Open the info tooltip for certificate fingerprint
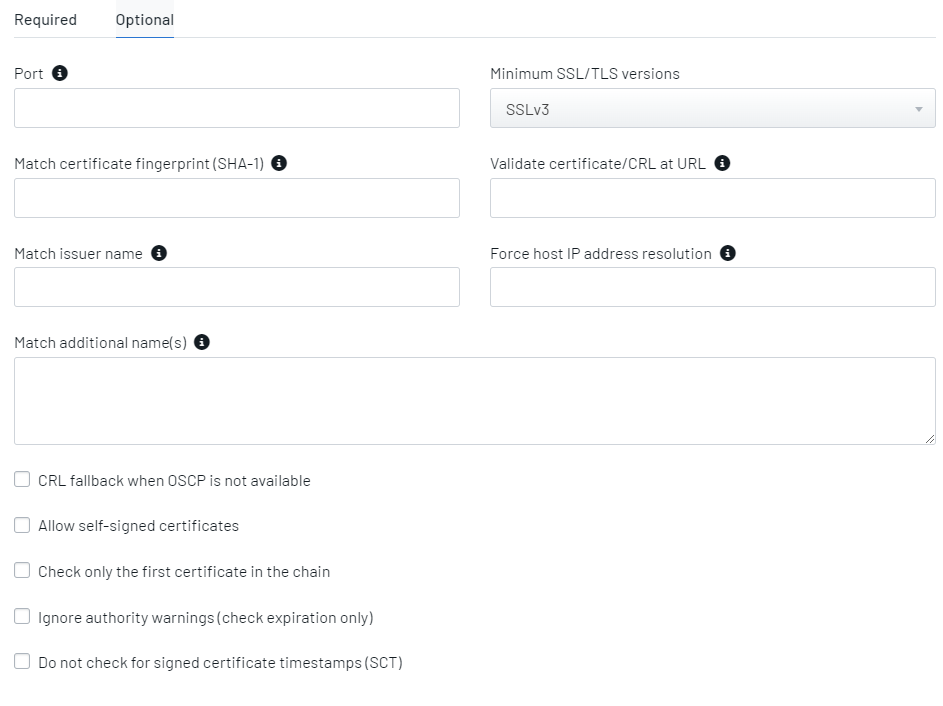Viewport: 943px width, 706px height. pos(279,163)
